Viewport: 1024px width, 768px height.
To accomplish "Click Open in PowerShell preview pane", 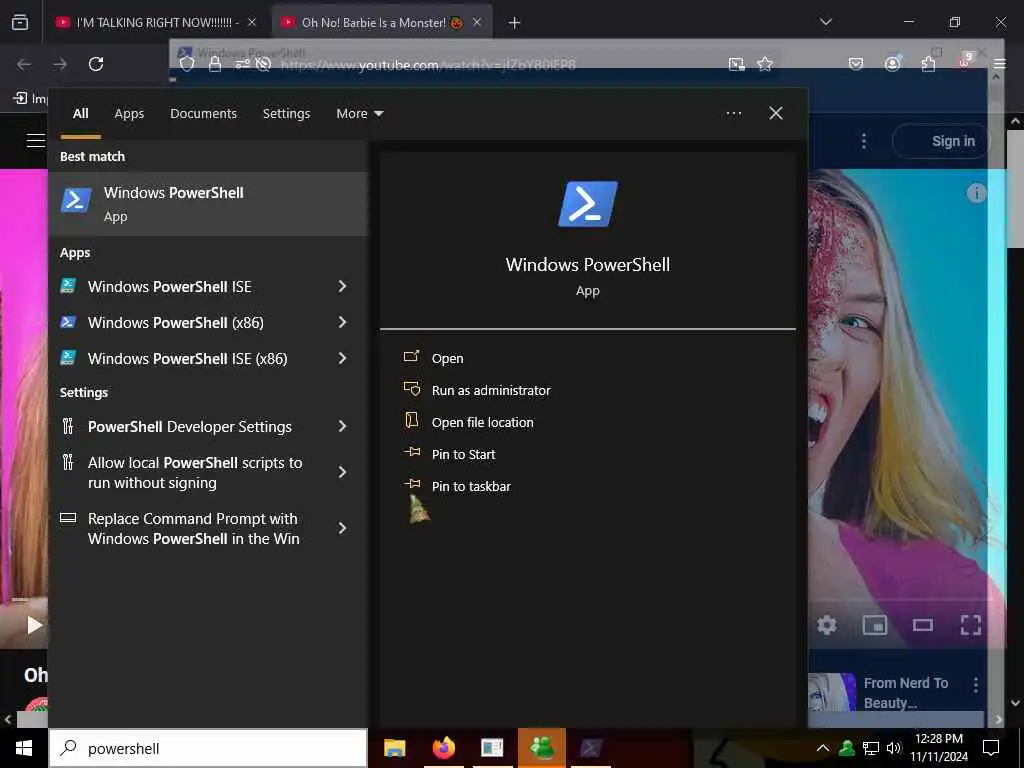I will (447, 359).
